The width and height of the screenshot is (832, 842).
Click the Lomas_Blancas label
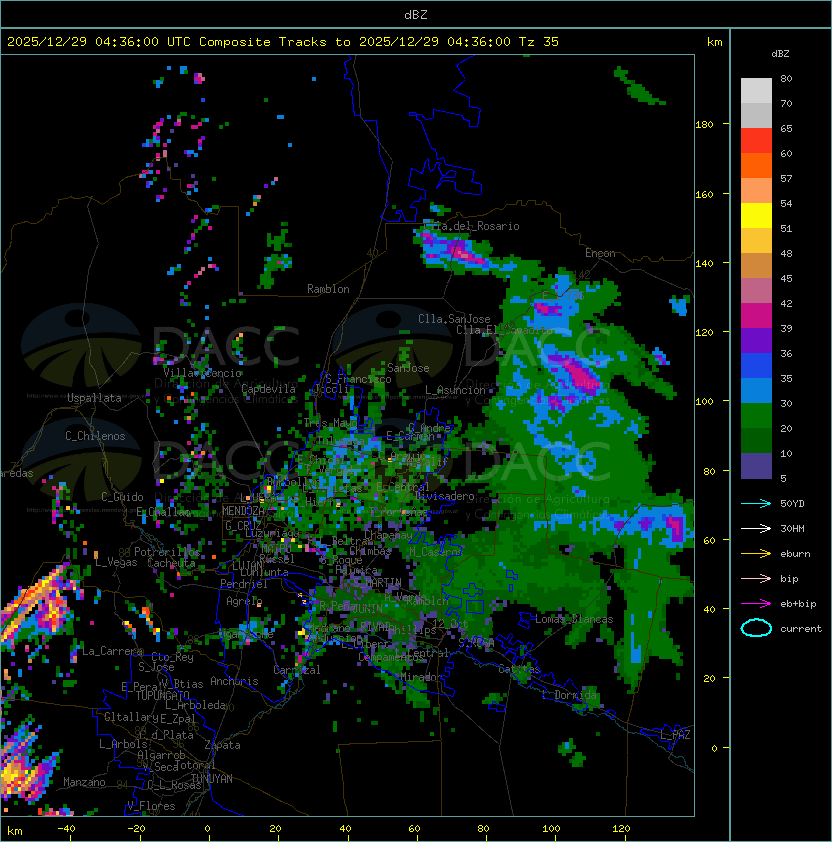[x=574, y=619]
